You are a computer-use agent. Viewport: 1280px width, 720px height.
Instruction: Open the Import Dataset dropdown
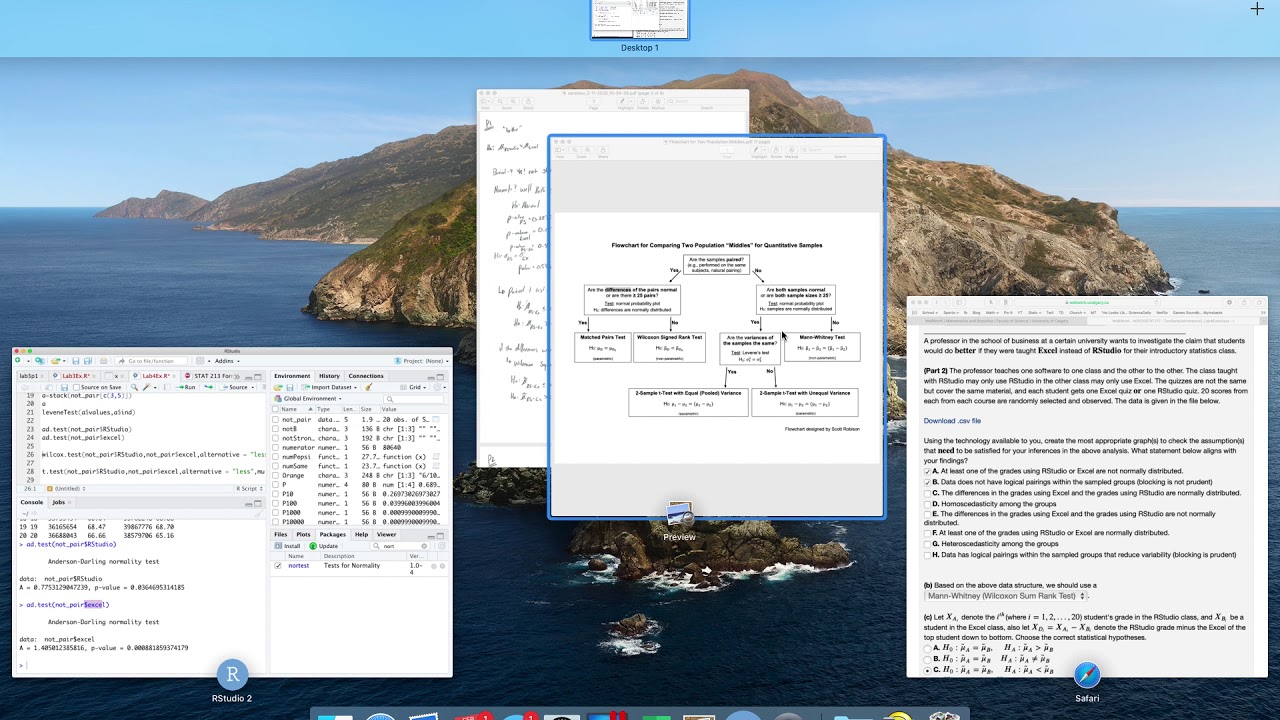coord(332,387)
